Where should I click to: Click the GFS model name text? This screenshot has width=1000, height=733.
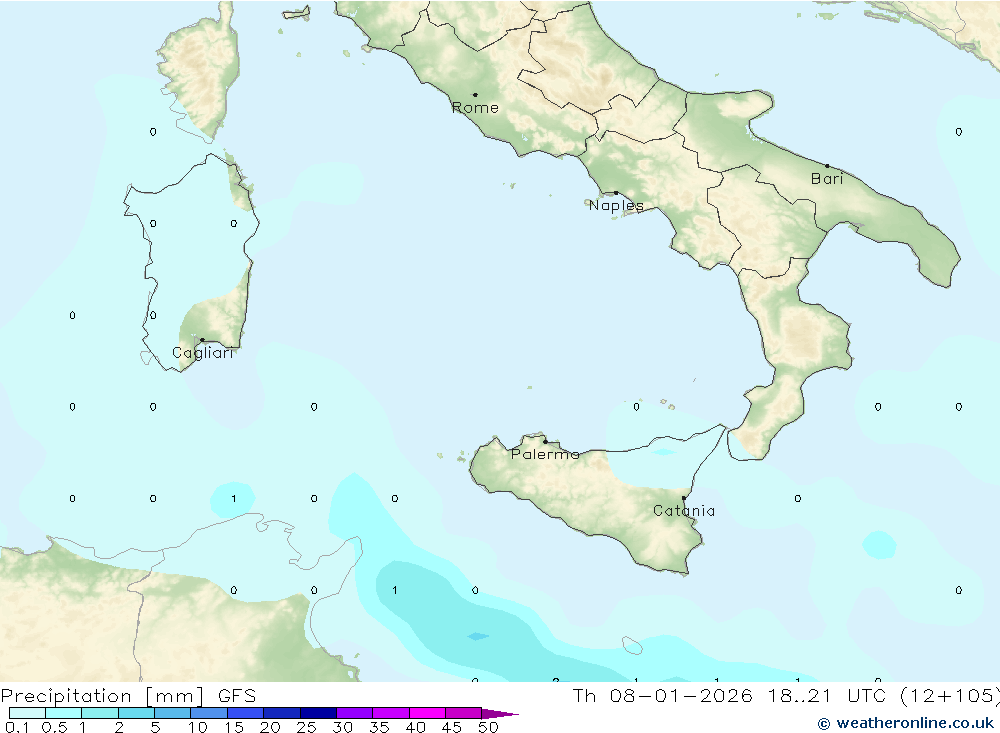(237, 696)
